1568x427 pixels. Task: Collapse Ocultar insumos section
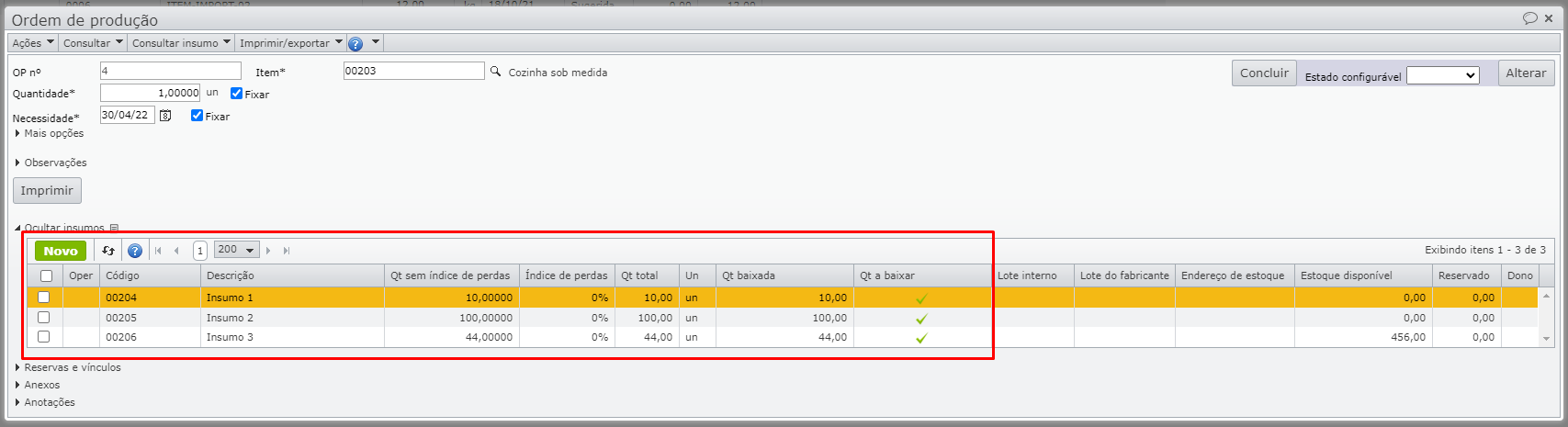(60, 228)
